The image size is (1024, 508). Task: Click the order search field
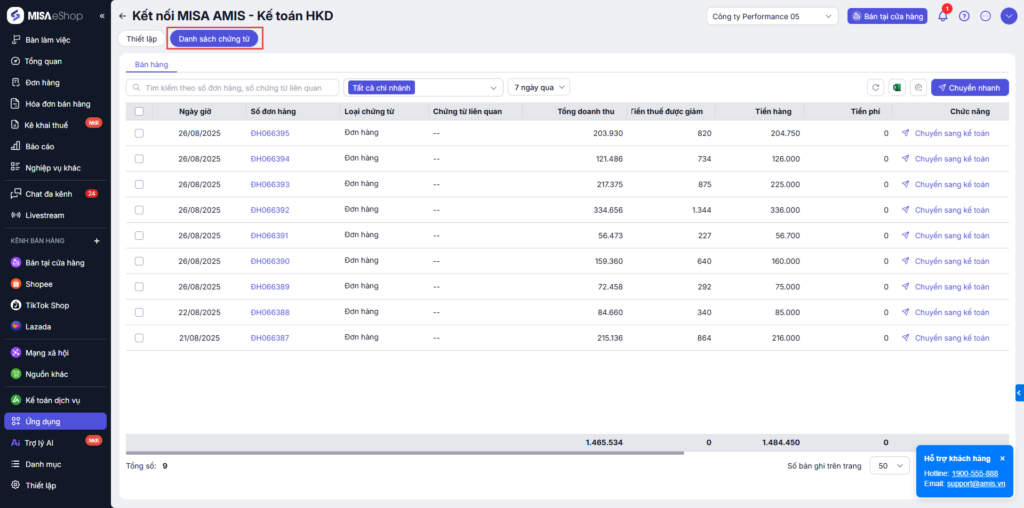click(x=233, y=88)
